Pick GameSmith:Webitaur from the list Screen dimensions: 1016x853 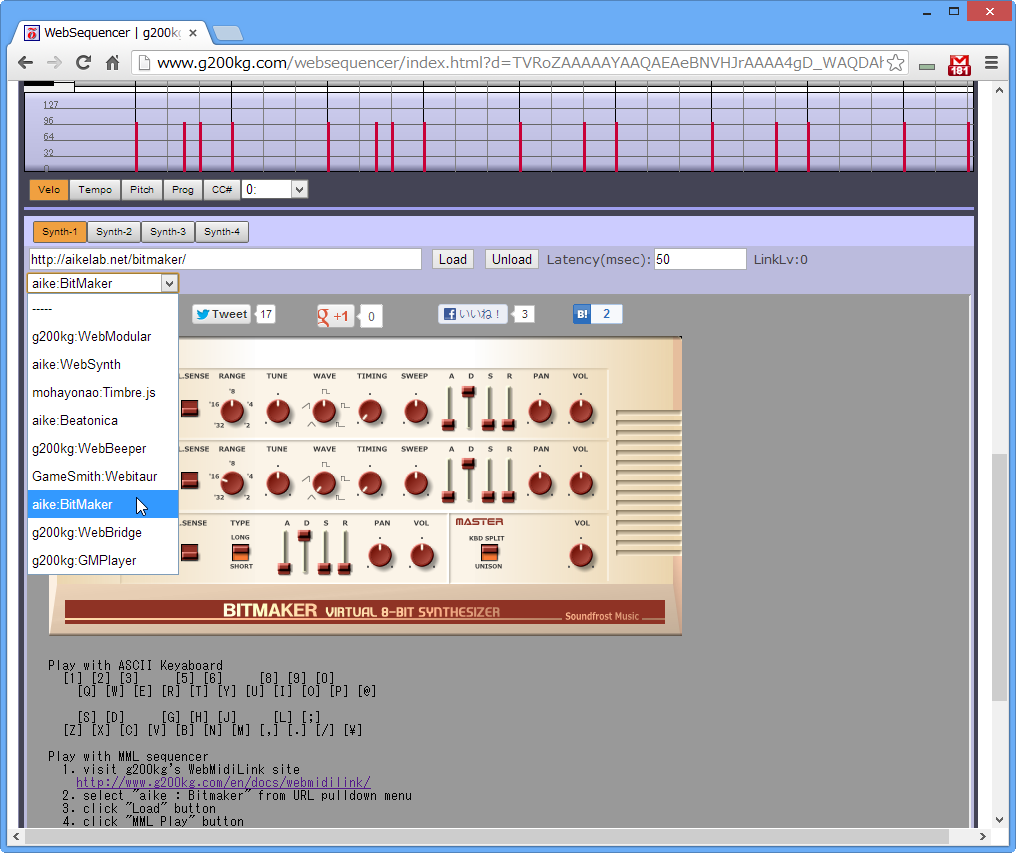[x=103, y=476]
